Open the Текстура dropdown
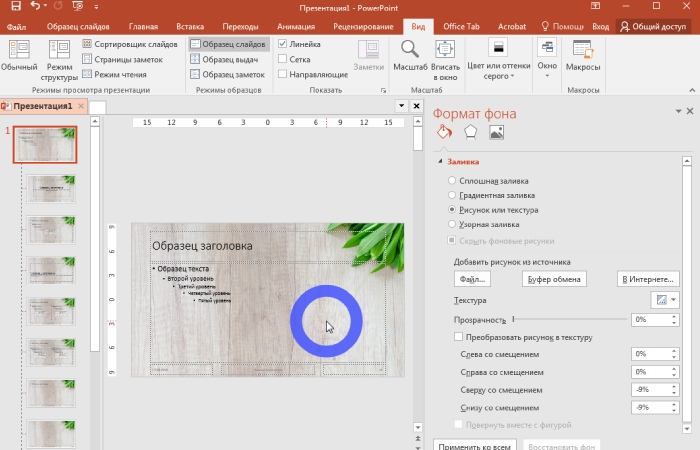The image size is (700, 450). [x=665, y=300]
